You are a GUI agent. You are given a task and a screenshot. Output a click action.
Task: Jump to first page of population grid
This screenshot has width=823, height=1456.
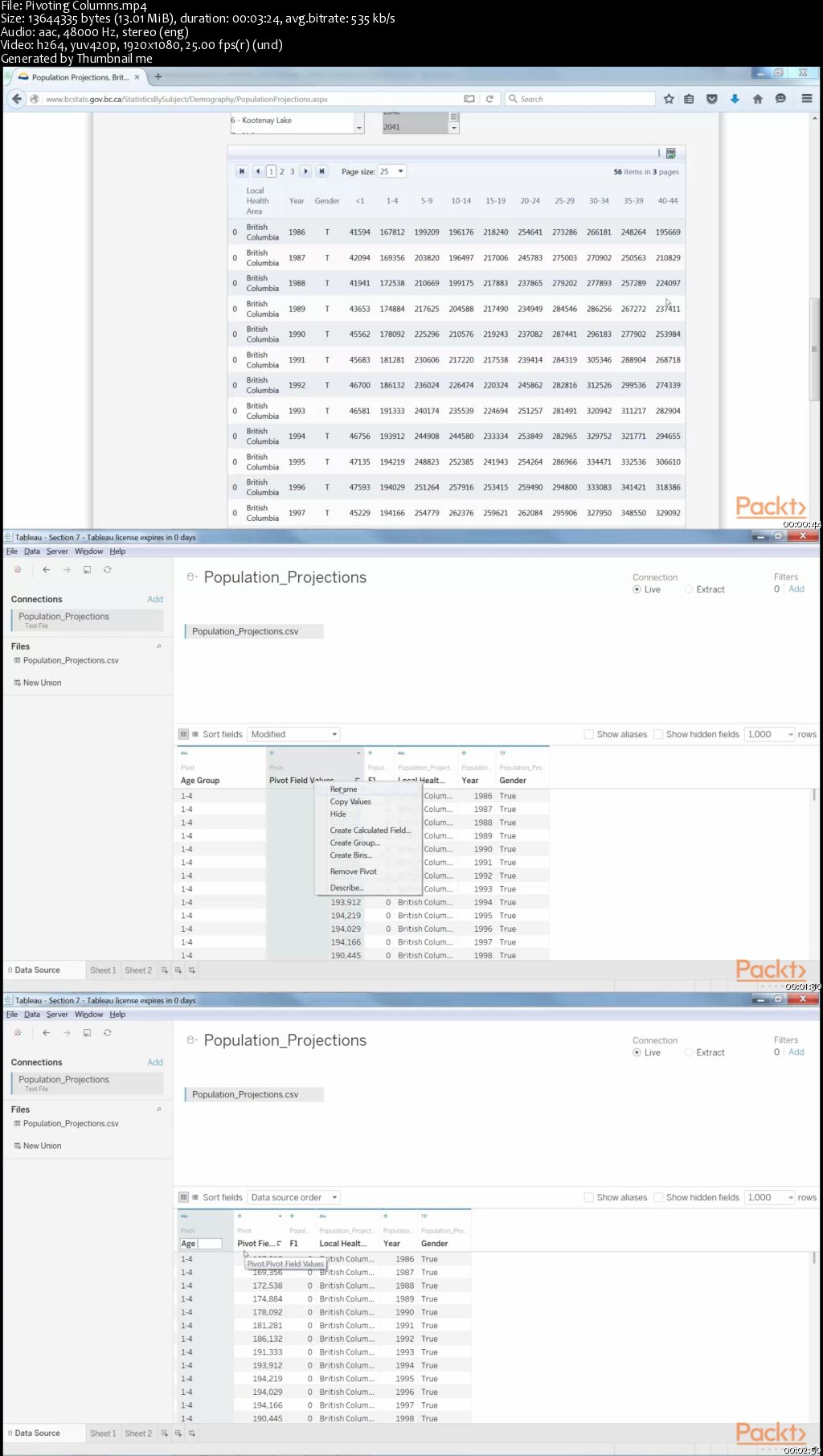point(242,171)
